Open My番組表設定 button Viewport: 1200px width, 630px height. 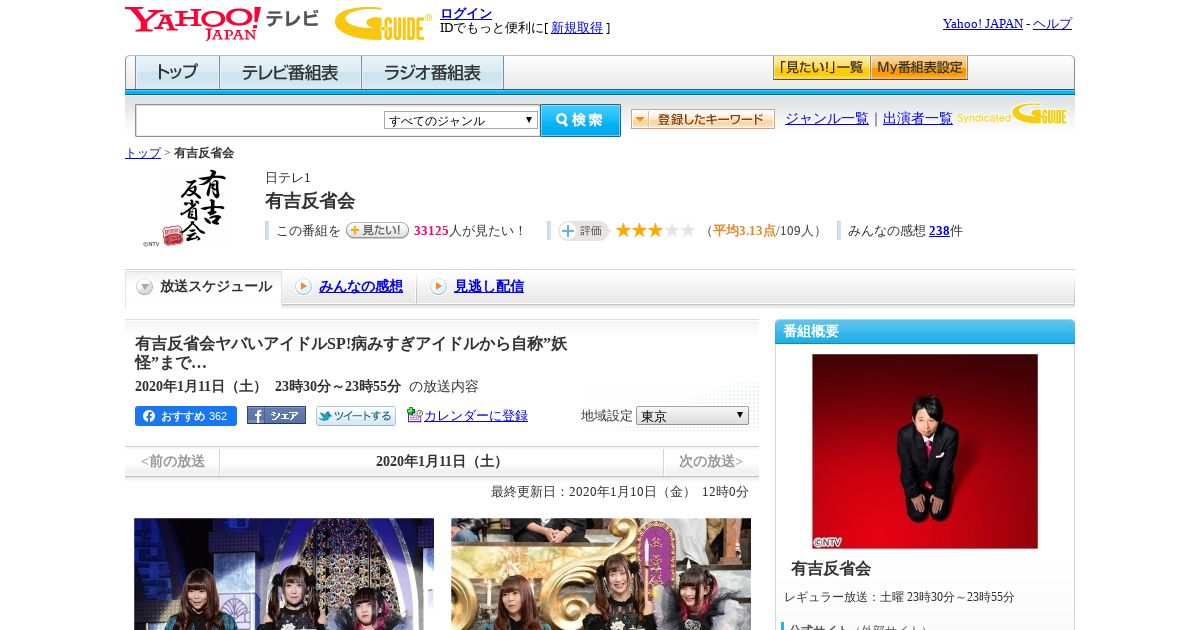click(x=919, y=68)
